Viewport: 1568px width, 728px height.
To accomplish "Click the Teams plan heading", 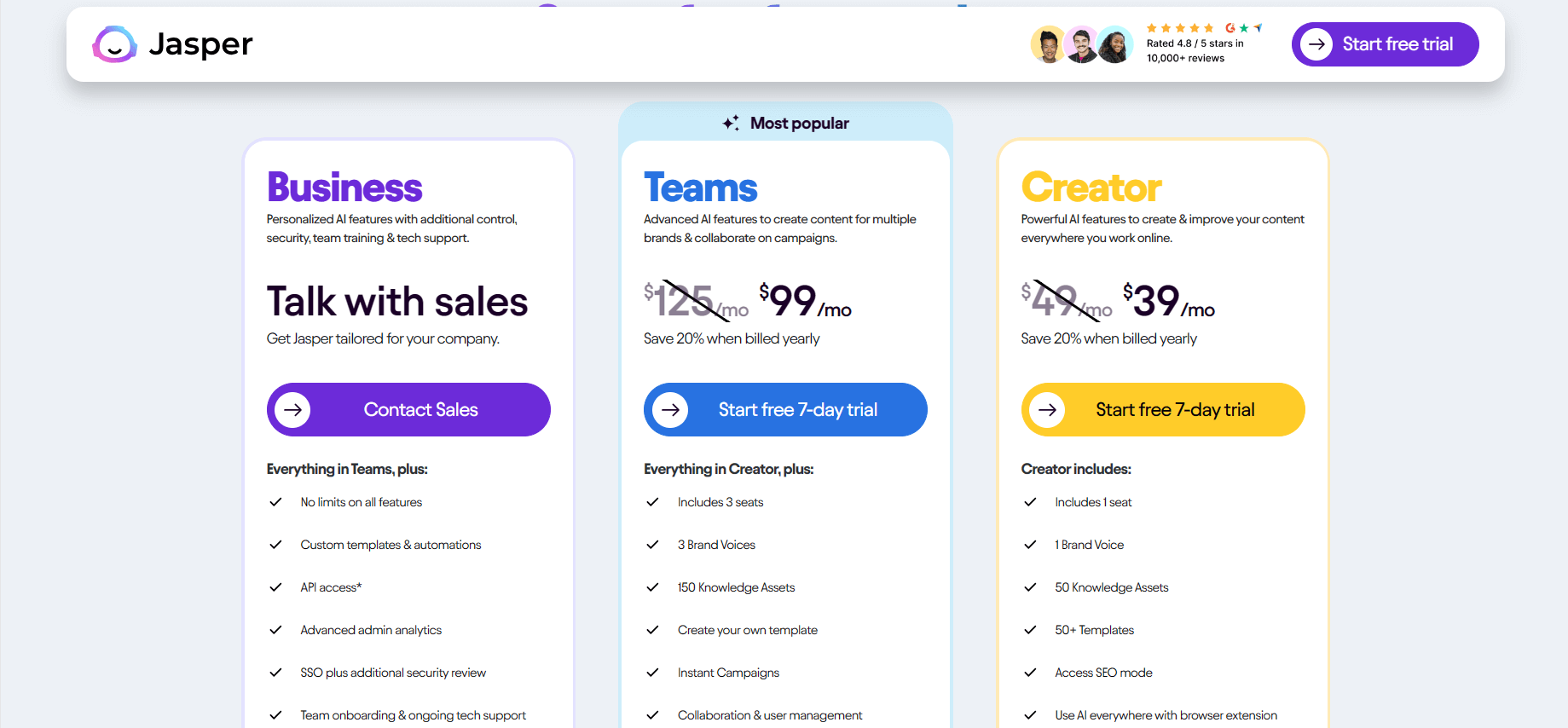I will (700, 188).
